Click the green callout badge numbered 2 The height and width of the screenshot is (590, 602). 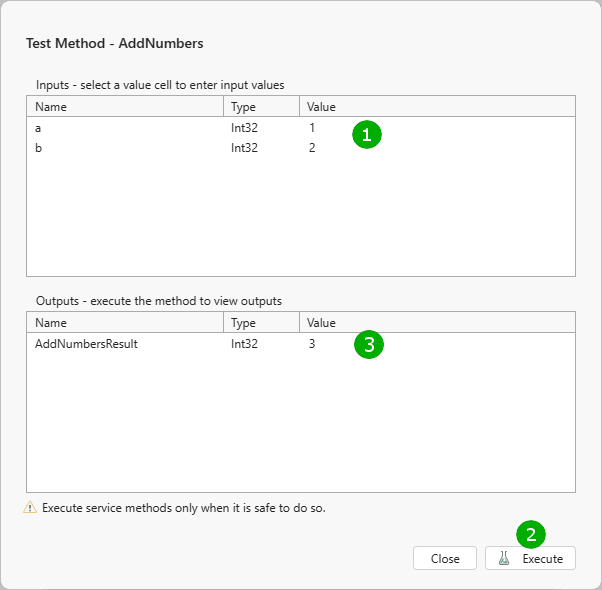(x=530, y=534)
